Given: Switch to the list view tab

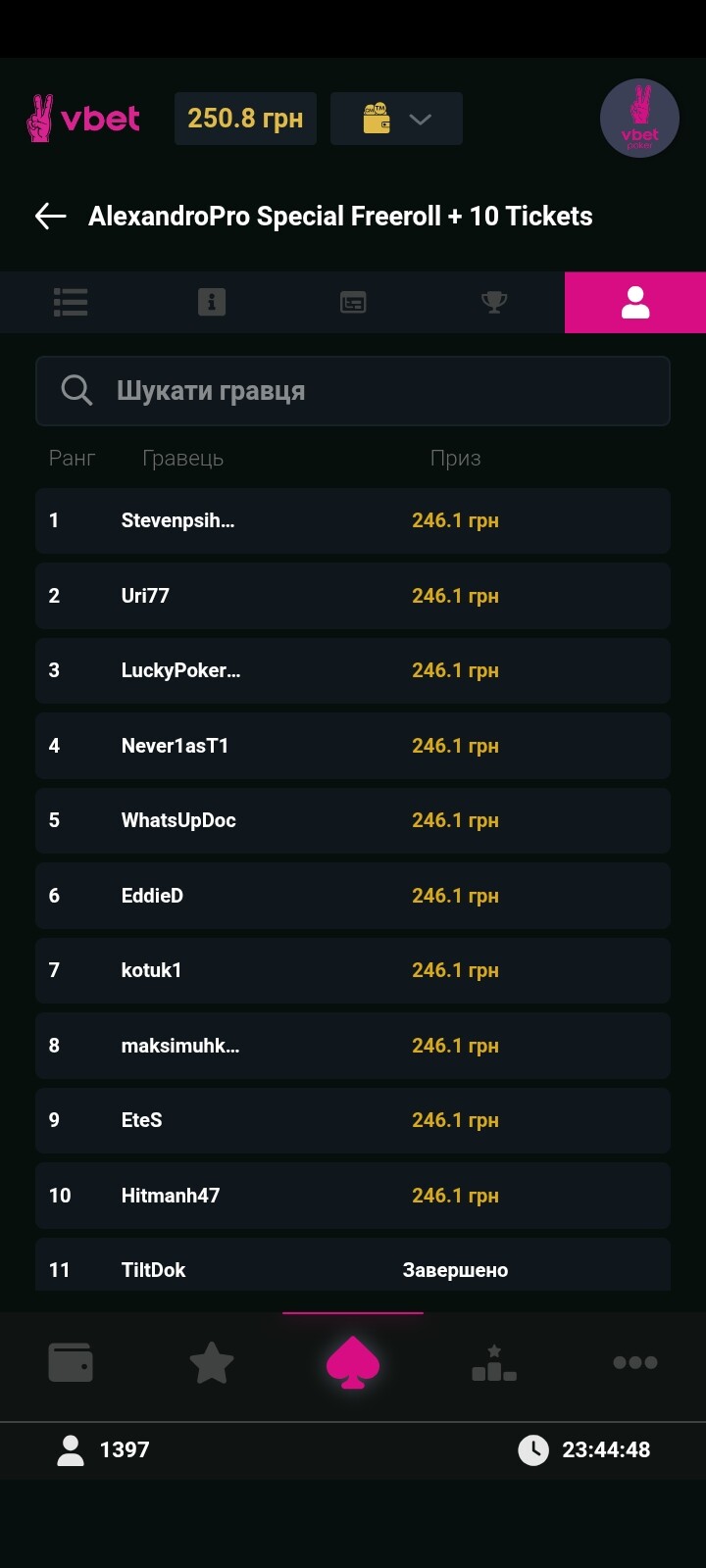Looking at the screenshot, I should (x=71, y=302).
